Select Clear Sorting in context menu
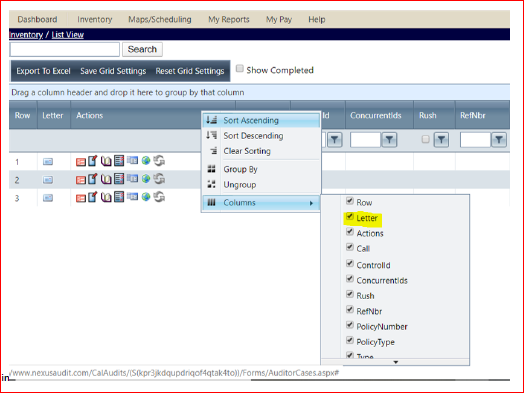Image resolution: width=524 pixels, height=393 pixels. (261, 151)
